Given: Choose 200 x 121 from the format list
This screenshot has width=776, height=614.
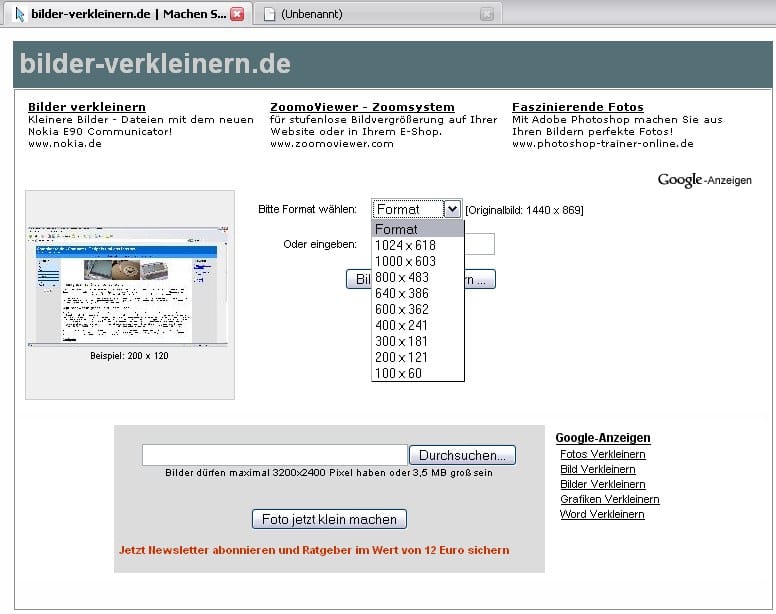Looking at the screenshot, I should pyautogui.click(x=418, y=357).
